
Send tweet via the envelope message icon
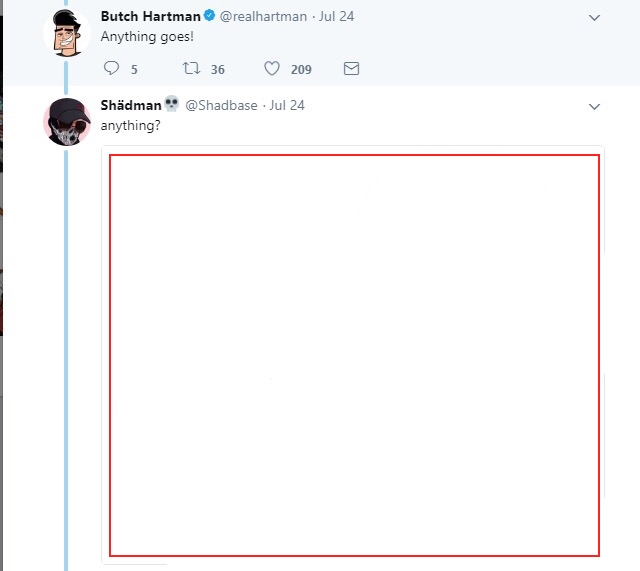click(351, 69)
